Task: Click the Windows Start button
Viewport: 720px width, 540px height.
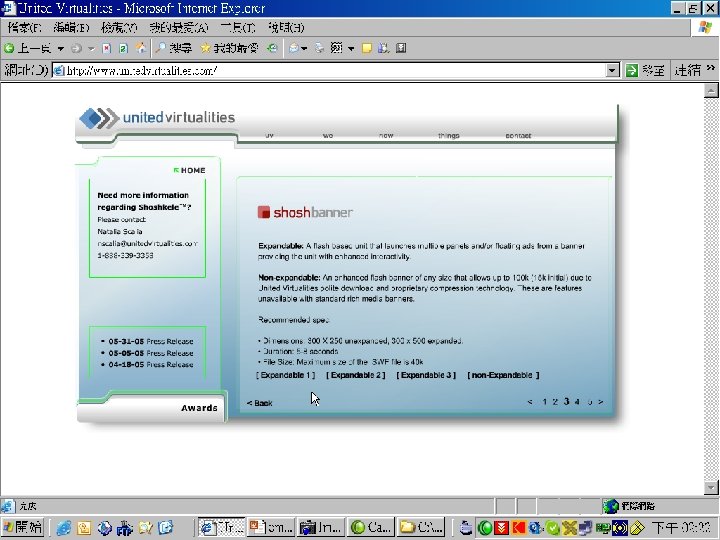Action: (x=22, y=527)
